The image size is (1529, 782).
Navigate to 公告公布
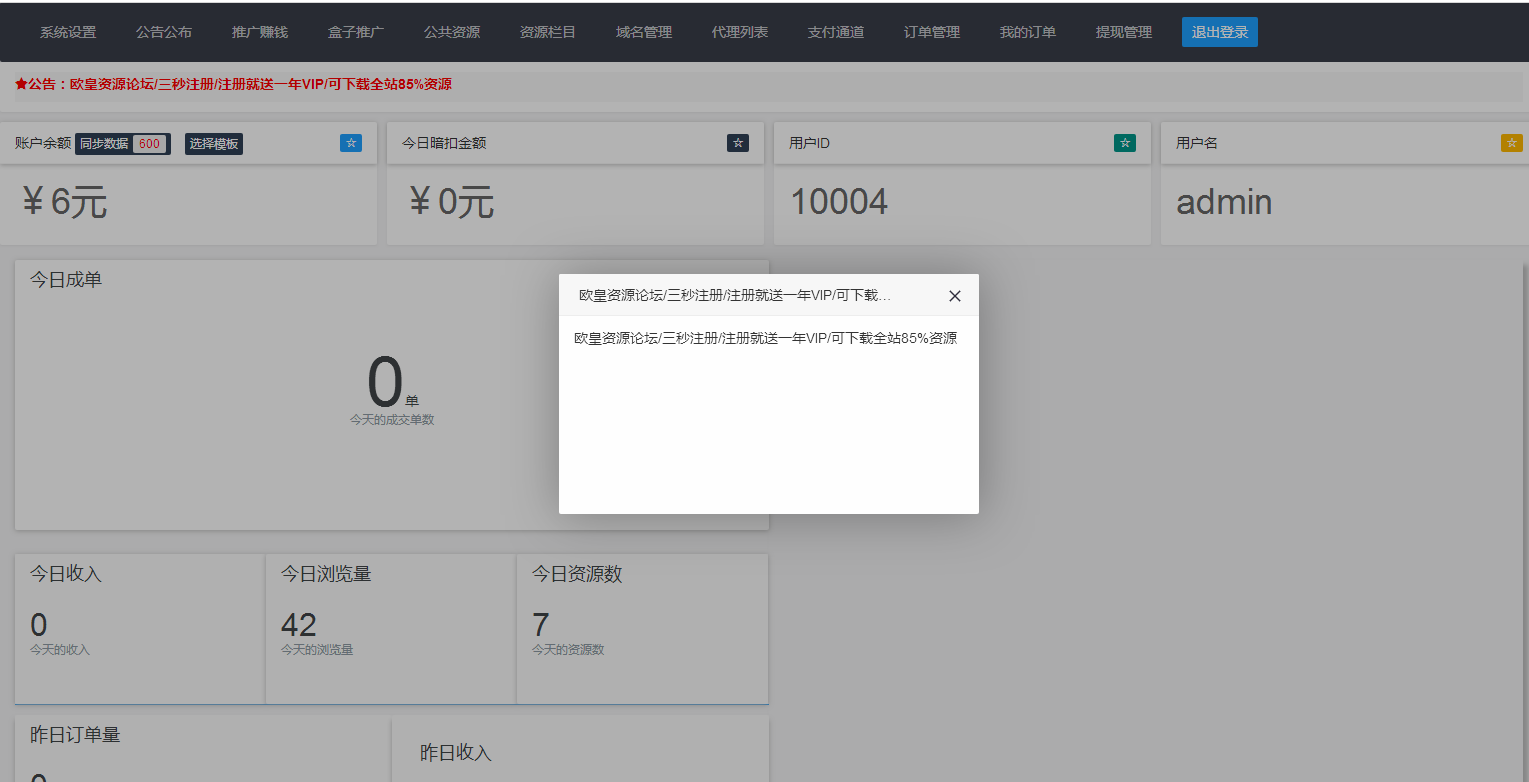163,31
